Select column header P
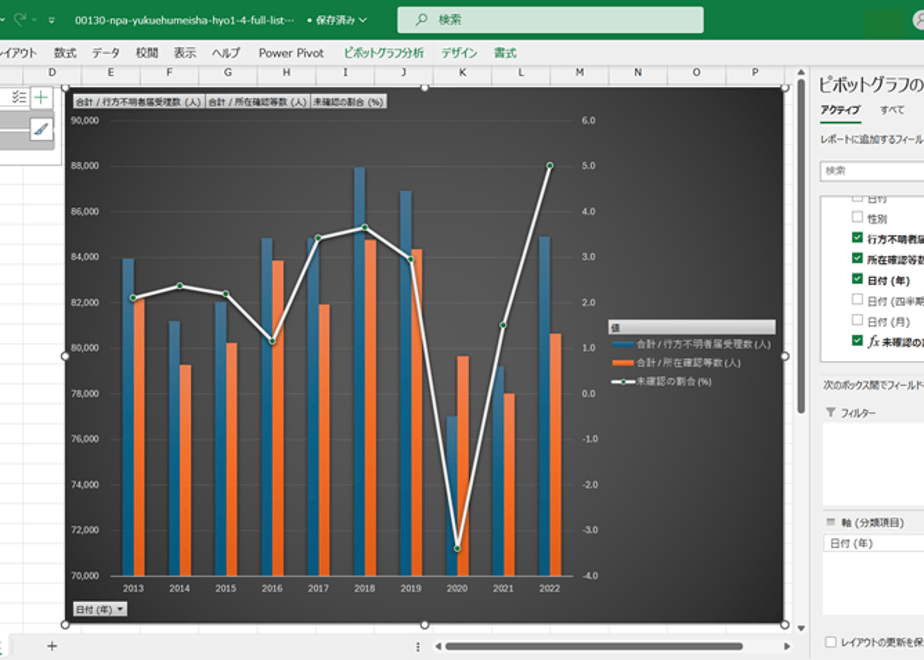 (x=755, y=72)
